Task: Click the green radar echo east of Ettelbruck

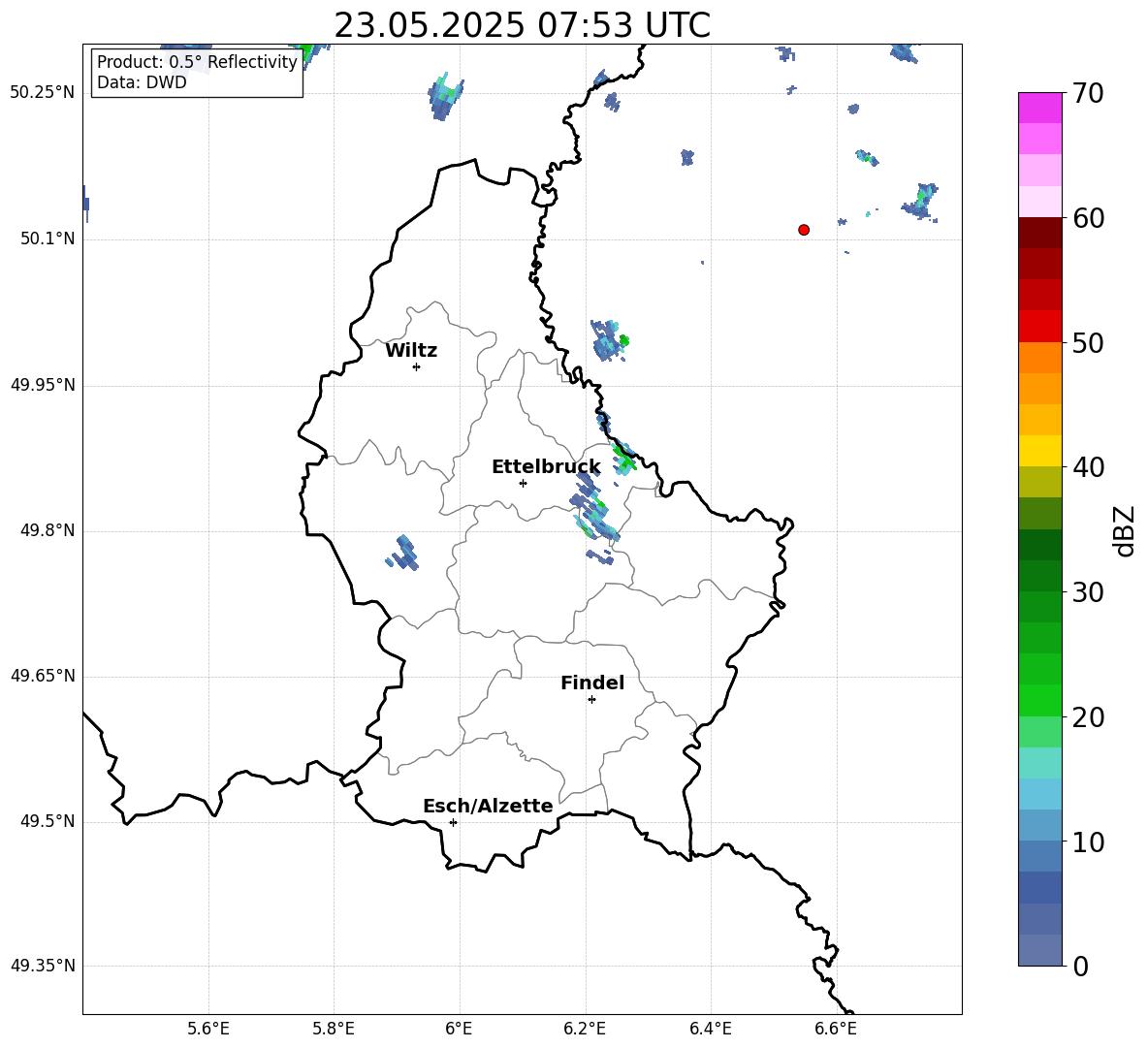Action: [624, 460]
